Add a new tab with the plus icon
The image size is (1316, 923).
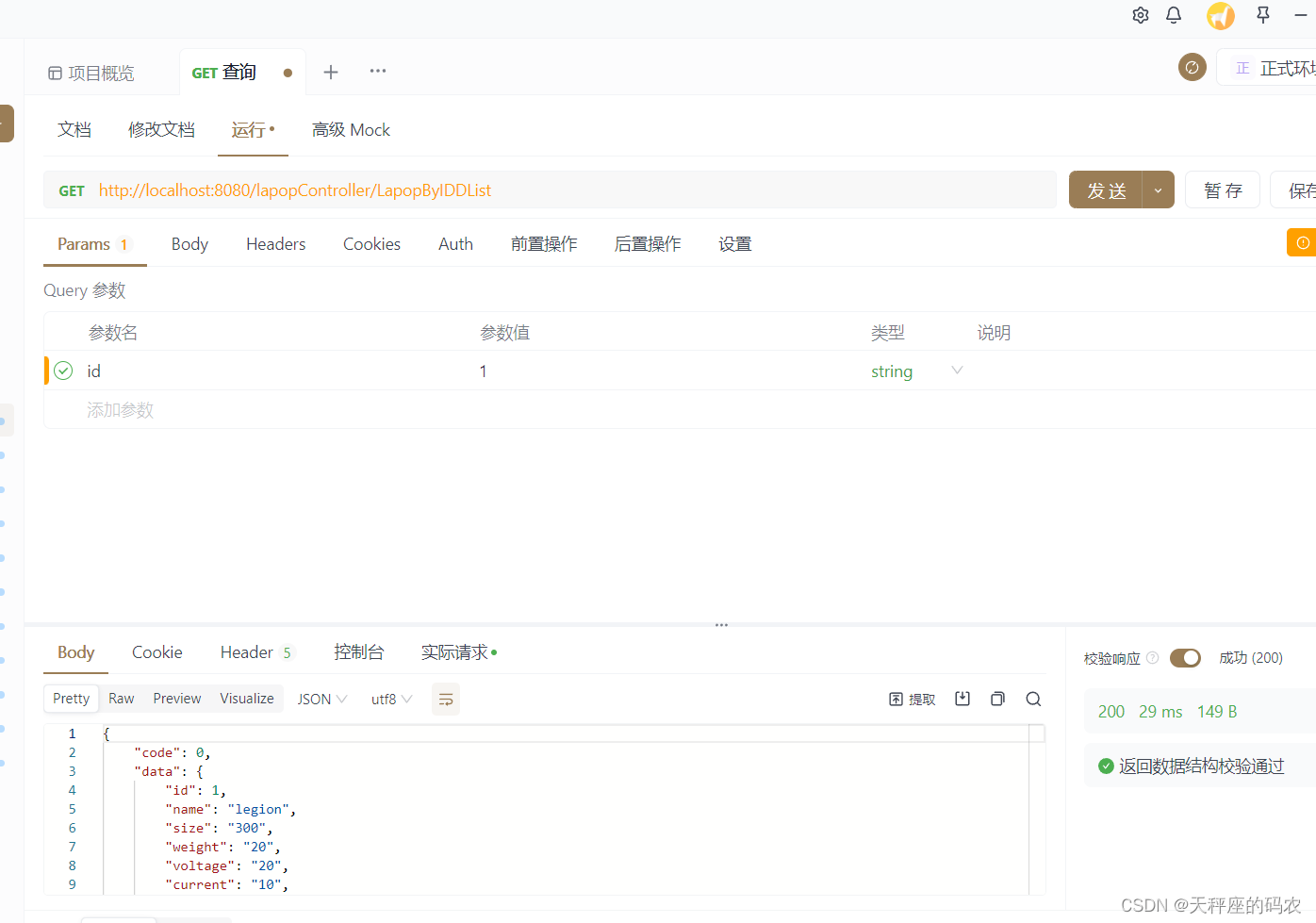331,72
